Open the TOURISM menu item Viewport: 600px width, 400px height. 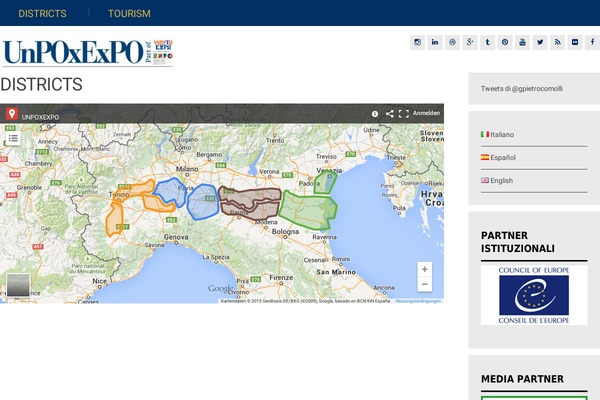(129, 13)
